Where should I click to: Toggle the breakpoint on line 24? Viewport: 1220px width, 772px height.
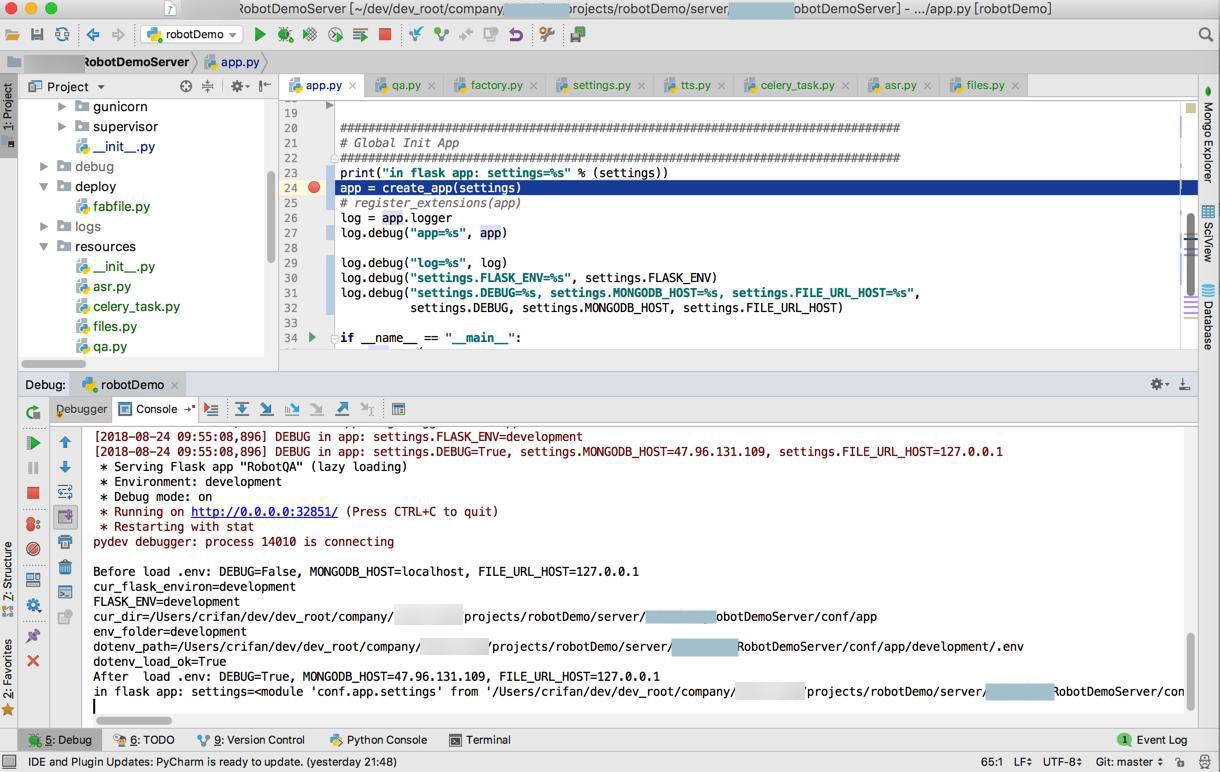(314, 188)
